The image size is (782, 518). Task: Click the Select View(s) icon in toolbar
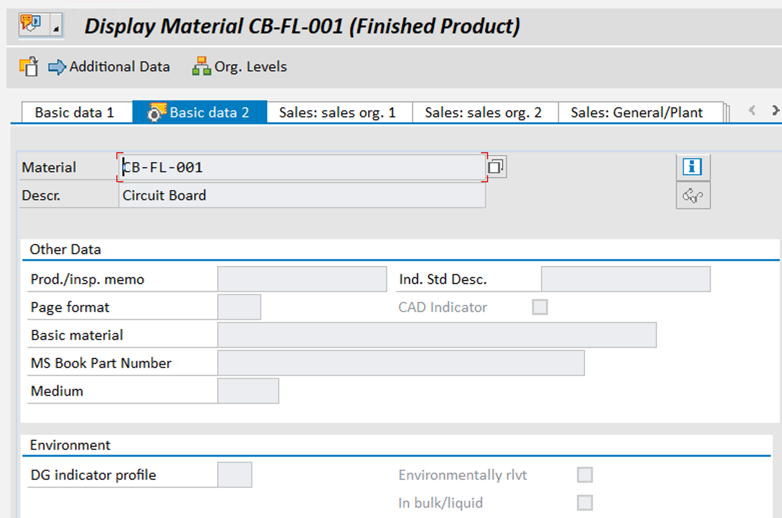[x=28, y=66]
